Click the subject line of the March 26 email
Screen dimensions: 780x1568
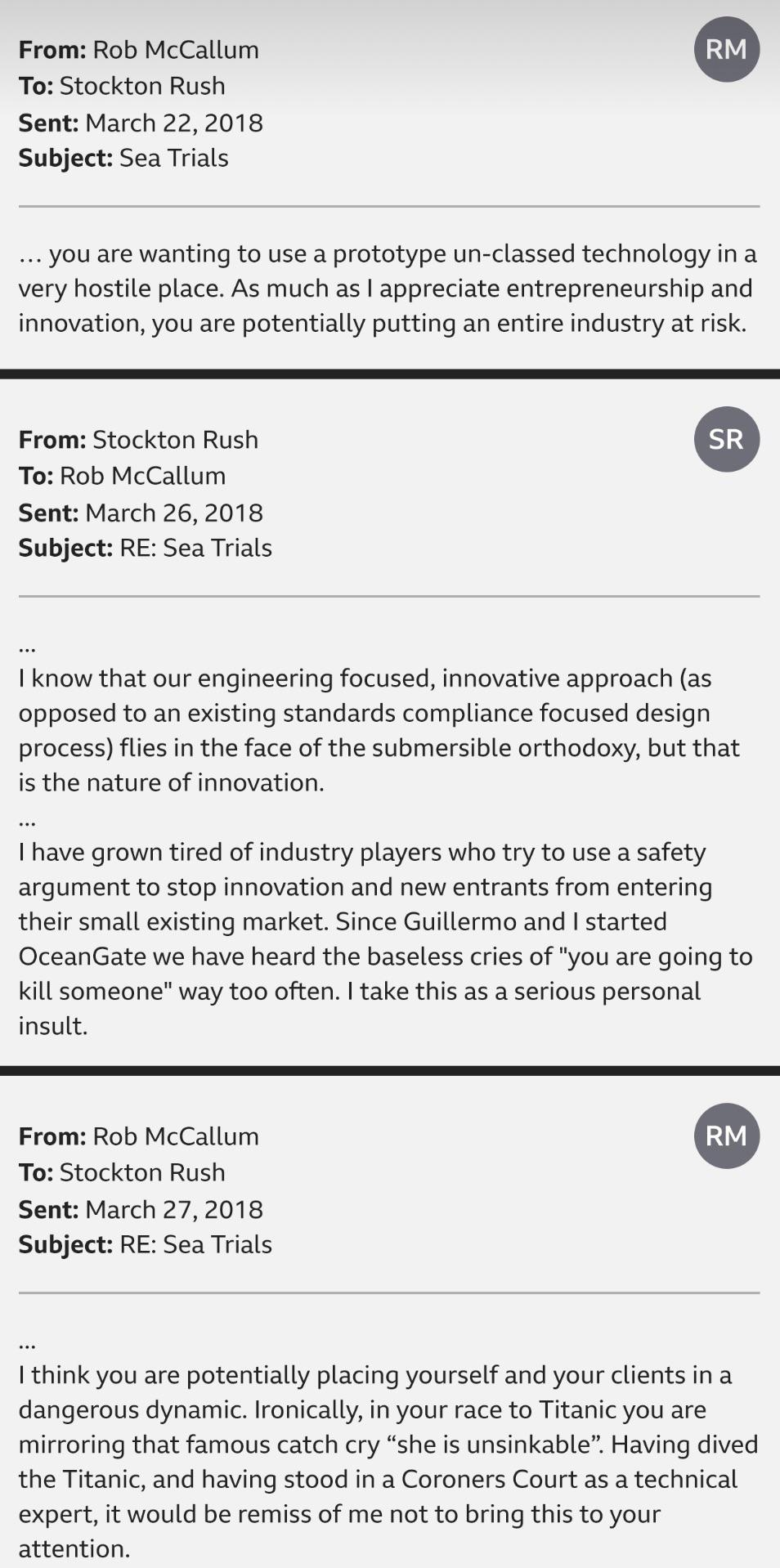pyautogui.click(x=146, y=548)
